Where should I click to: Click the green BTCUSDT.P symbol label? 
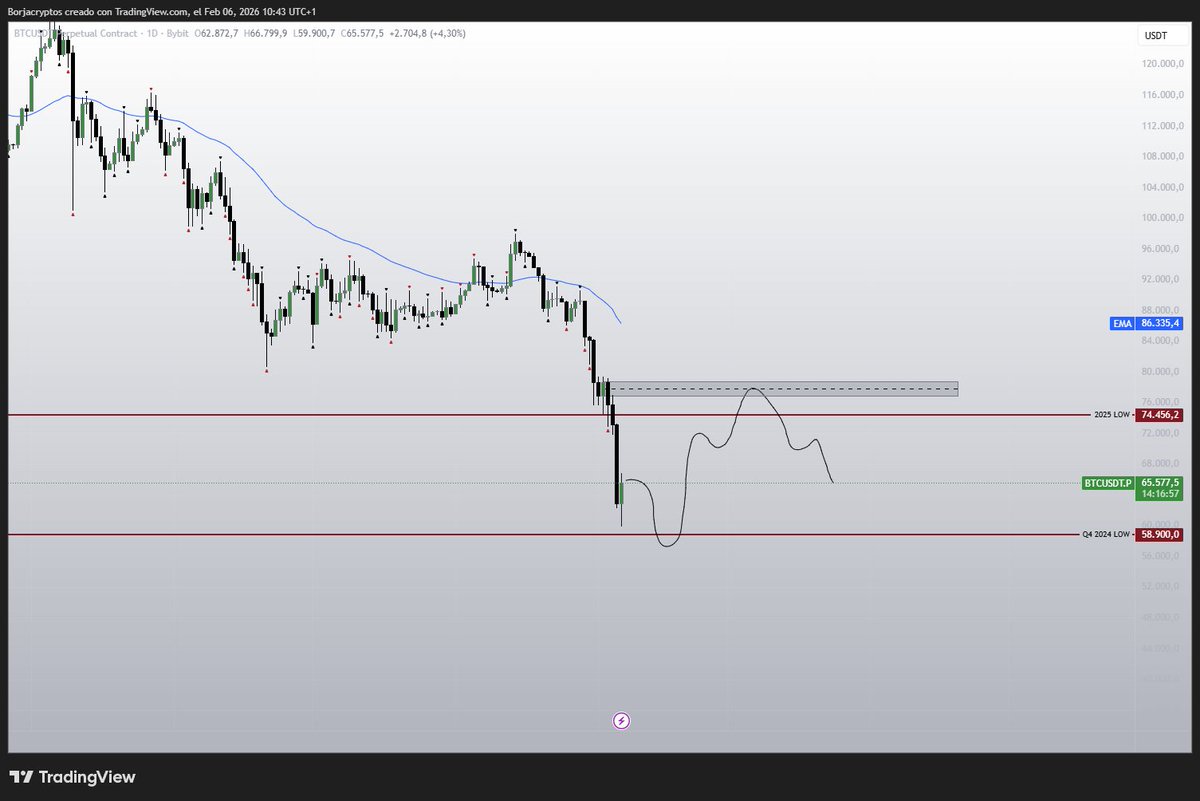pyautogui.click(x=1108, y=482)
